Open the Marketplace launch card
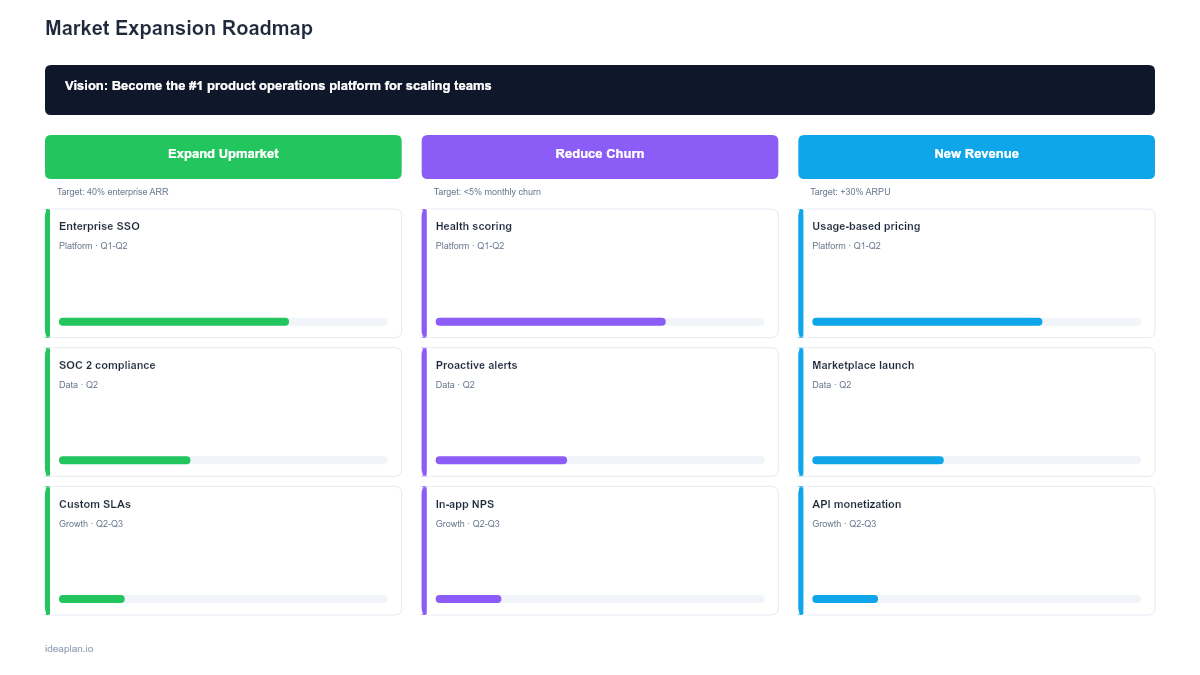 pos(975,411)
